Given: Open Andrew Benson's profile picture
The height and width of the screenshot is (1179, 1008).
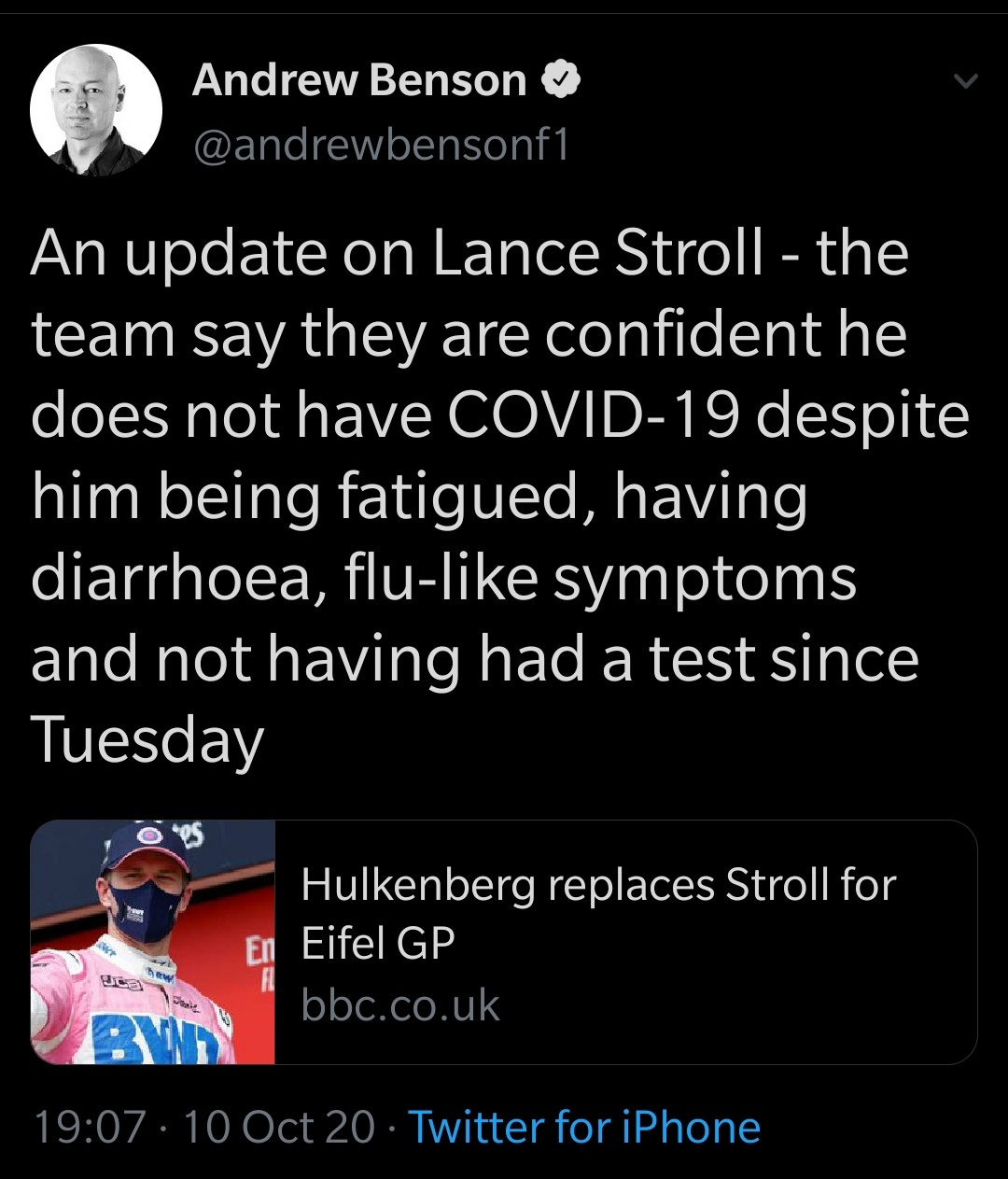Looking at the screenshot, I should tap(96, 110).
